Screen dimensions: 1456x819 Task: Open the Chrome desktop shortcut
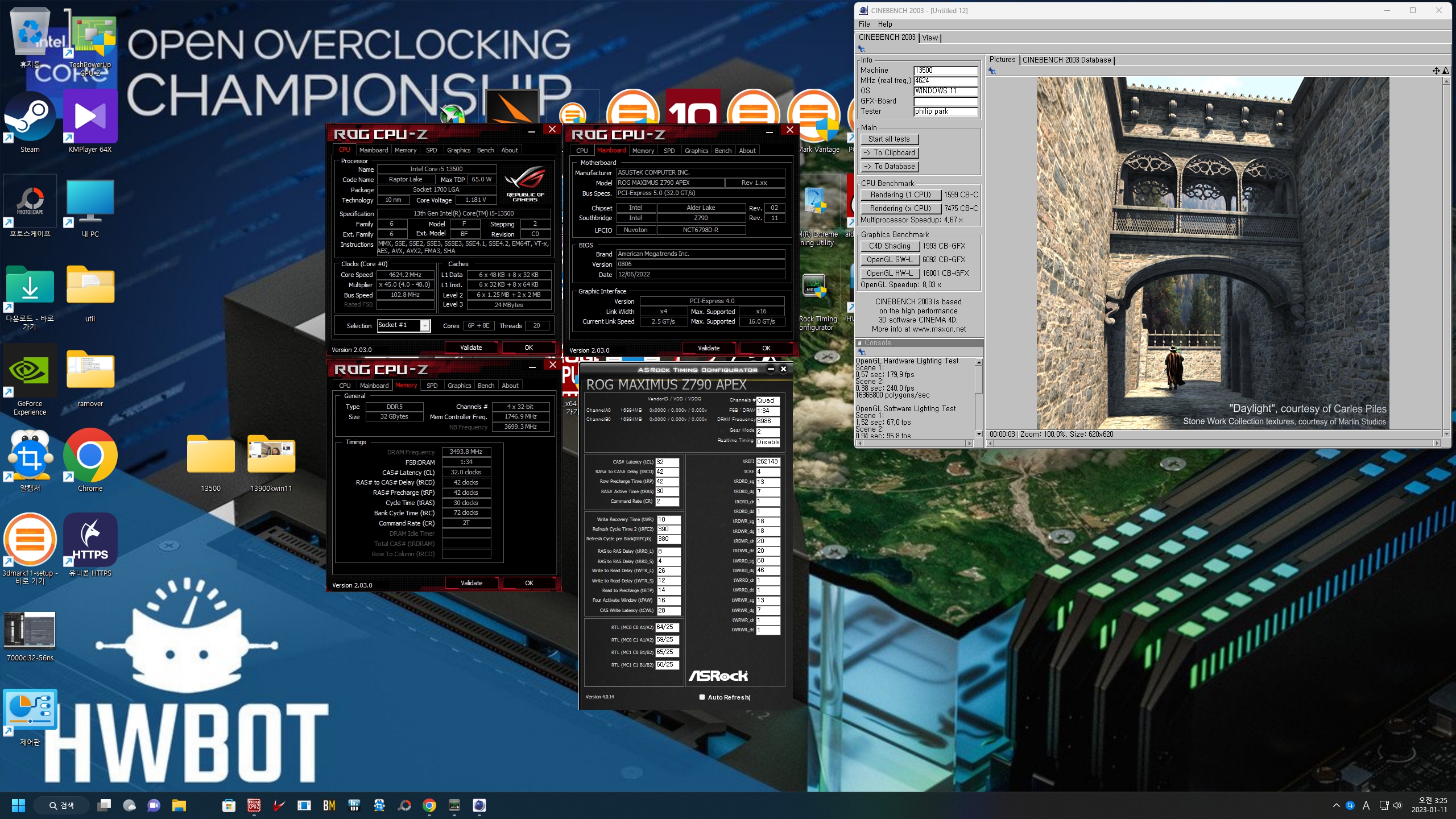[x=90, y=461]
